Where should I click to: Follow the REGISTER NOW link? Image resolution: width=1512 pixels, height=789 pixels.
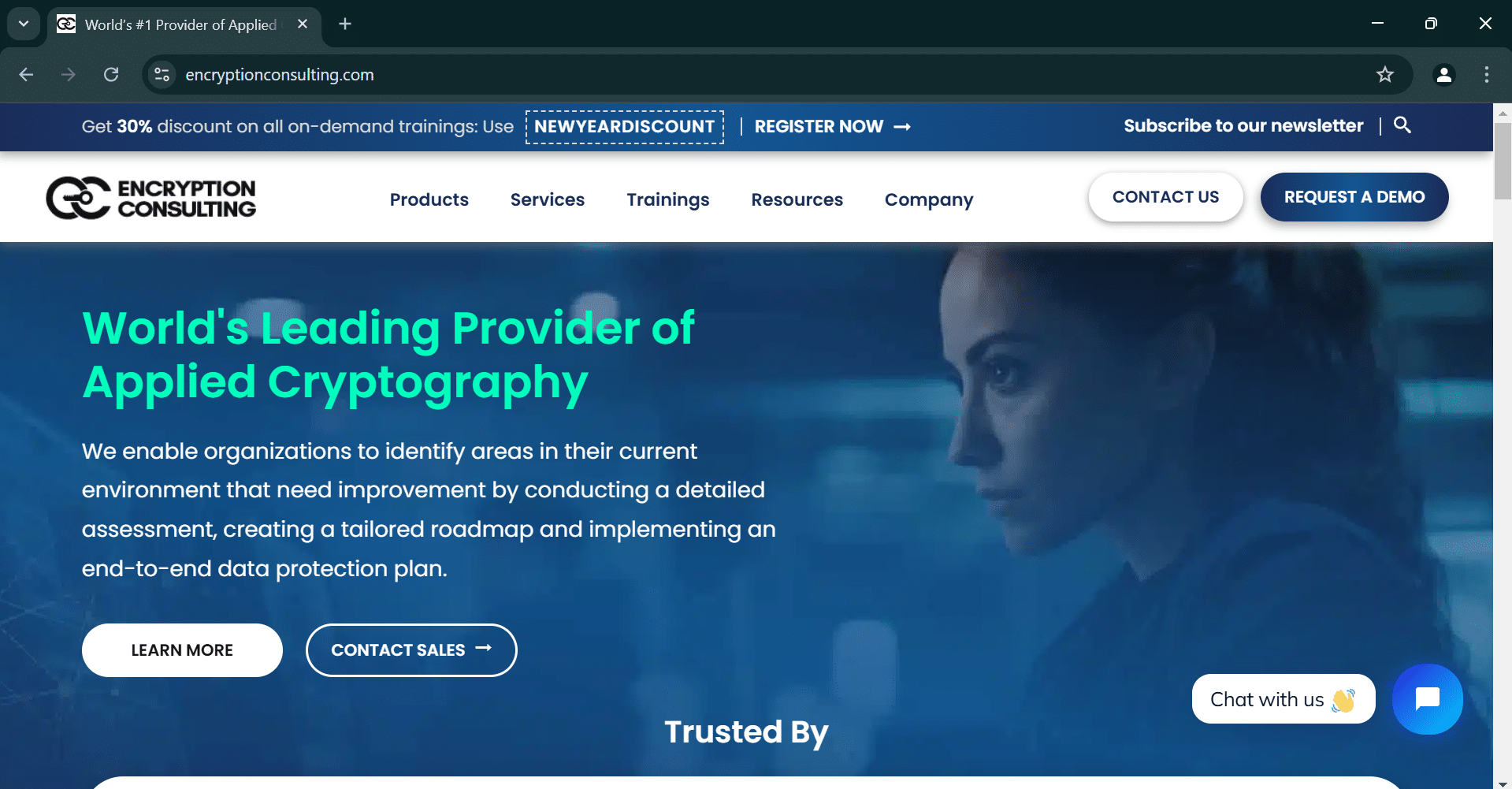[x=833, y=127]
